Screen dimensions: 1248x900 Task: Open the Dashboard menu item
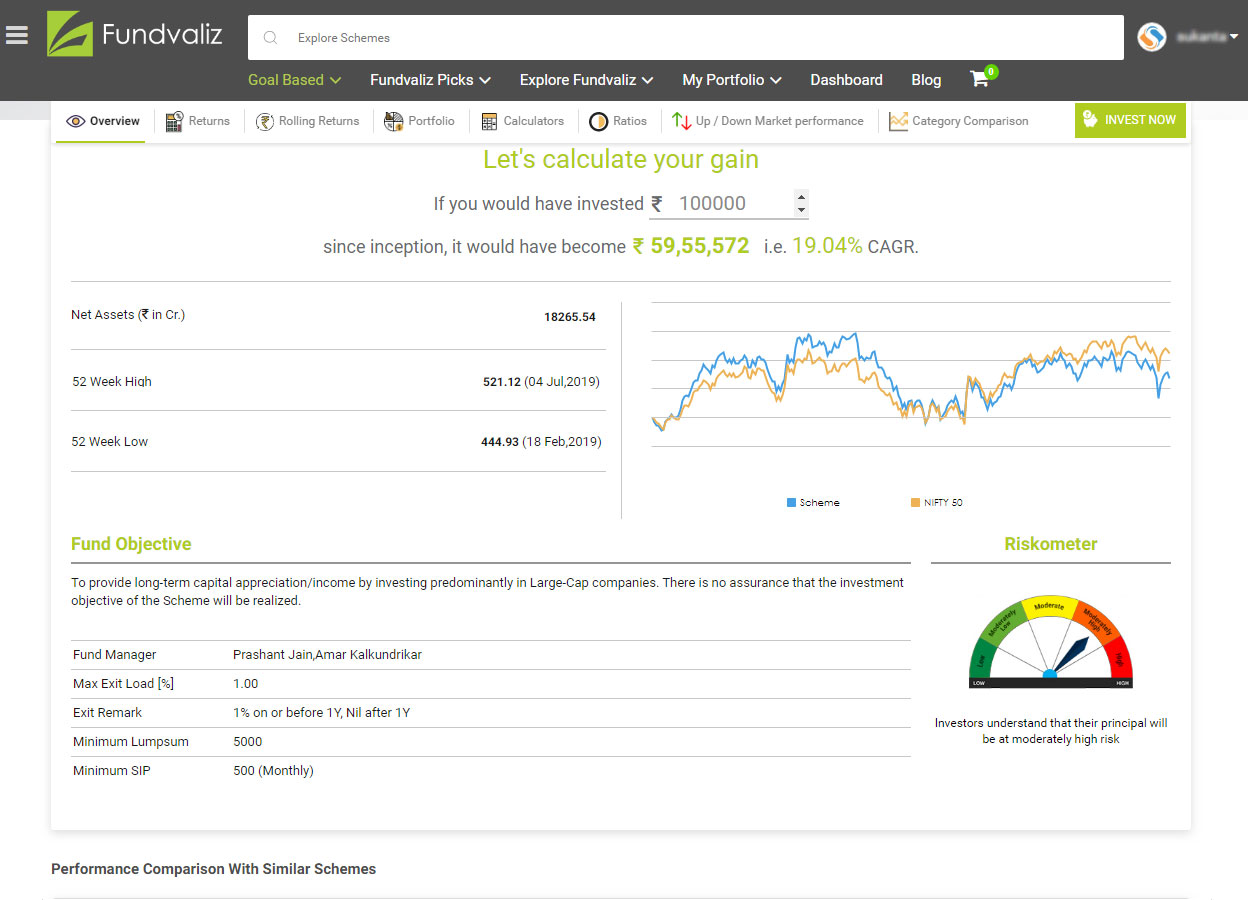(x=846, y=80)
